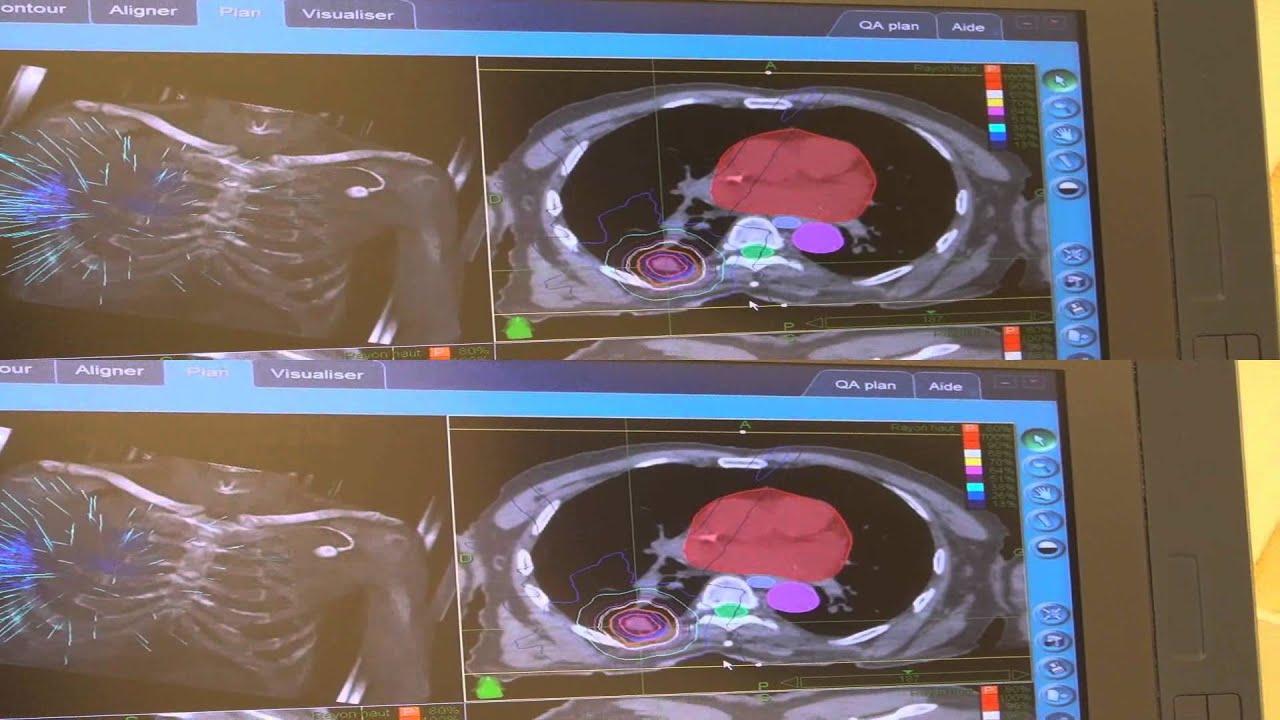Open the Aide tab in upper frame
Screen dimensions: 1280x720
tap(968, 28)
